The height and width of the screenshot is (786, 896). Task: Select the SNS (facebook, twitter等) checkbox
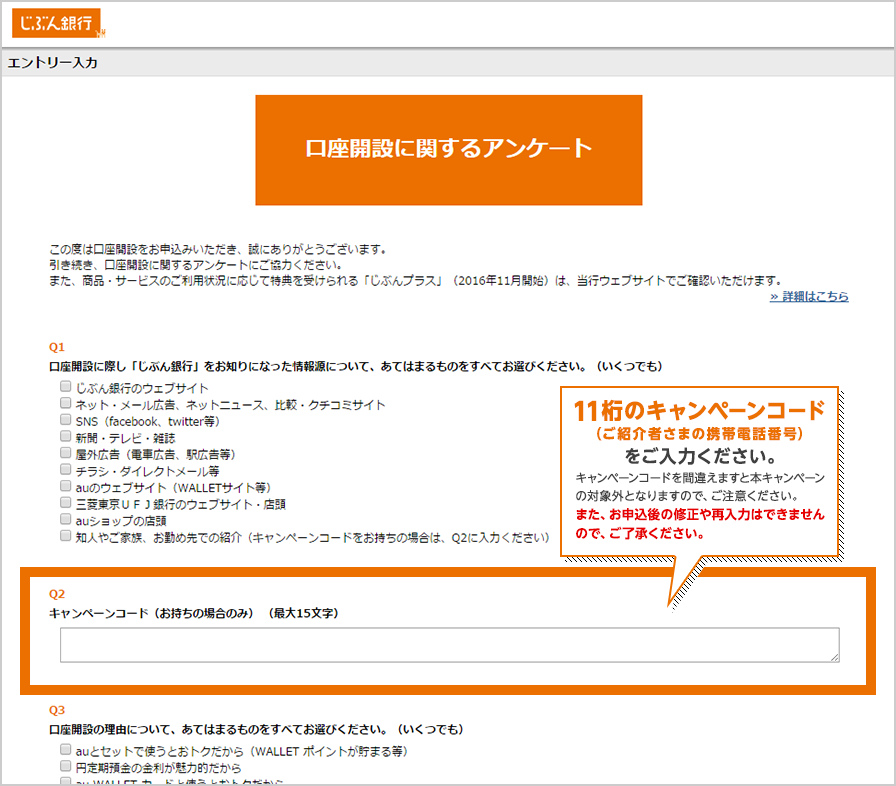pyautogui.click(x=66, y=421)
